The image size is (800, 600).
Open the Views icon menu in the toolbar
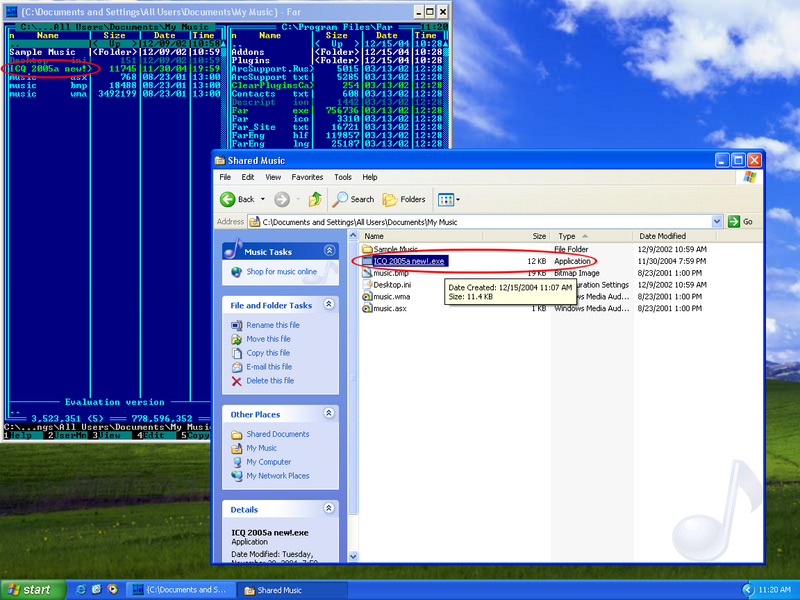point(446,199)
